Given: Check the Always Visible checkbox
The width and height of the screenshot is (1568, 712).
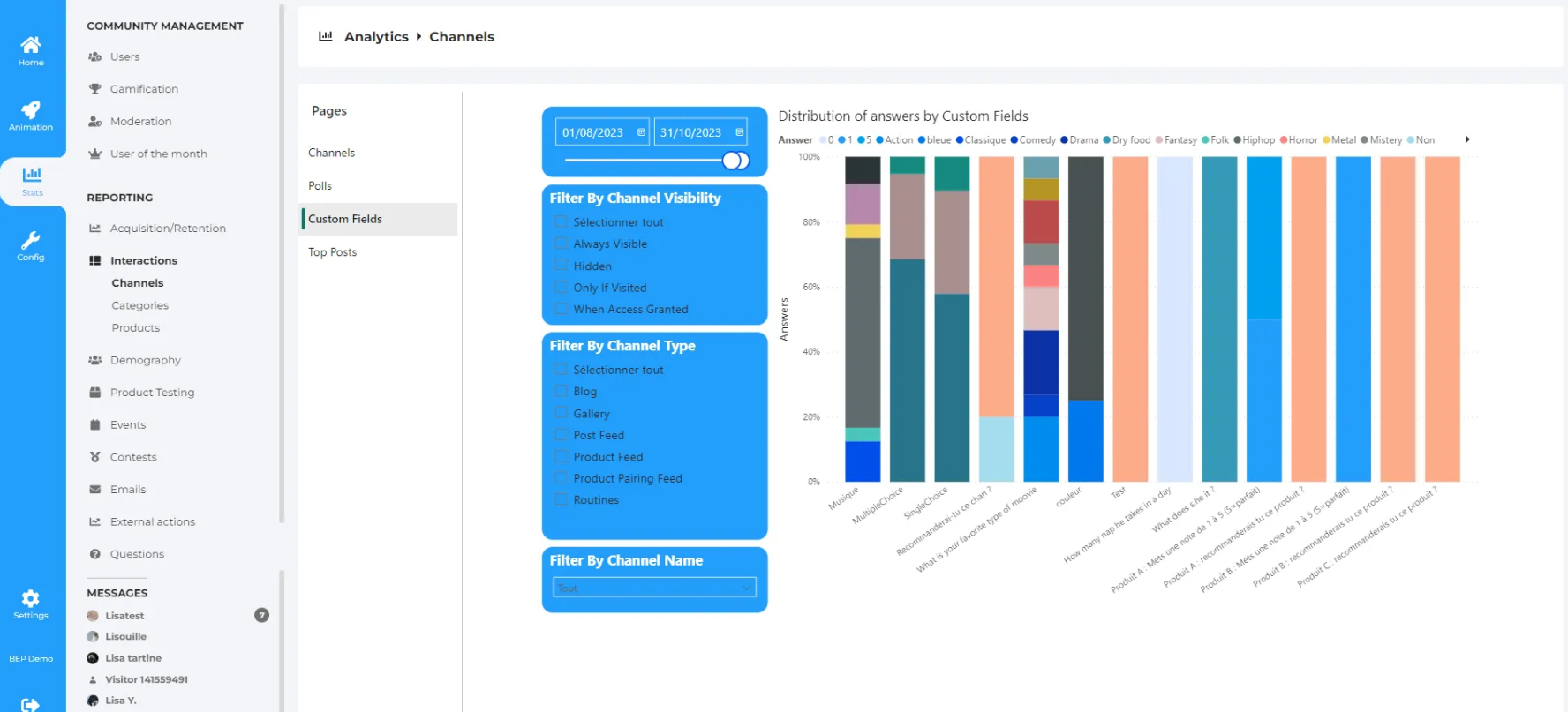Looking at the screenshot, I should click(x=561, y=244).
